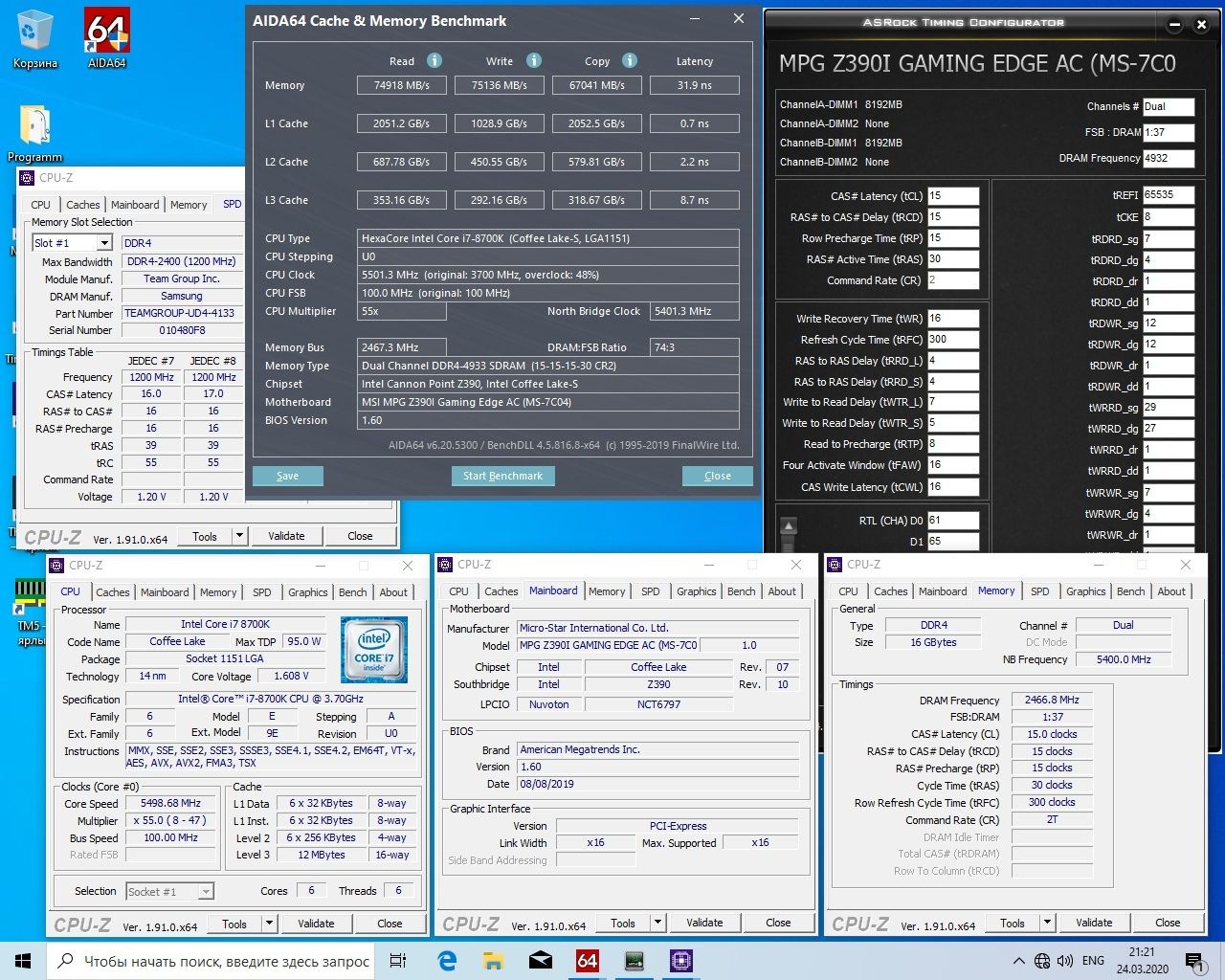Click the Windows taskbar search box
Viewport: 1225px width, 980px height.
coord(212,961)
